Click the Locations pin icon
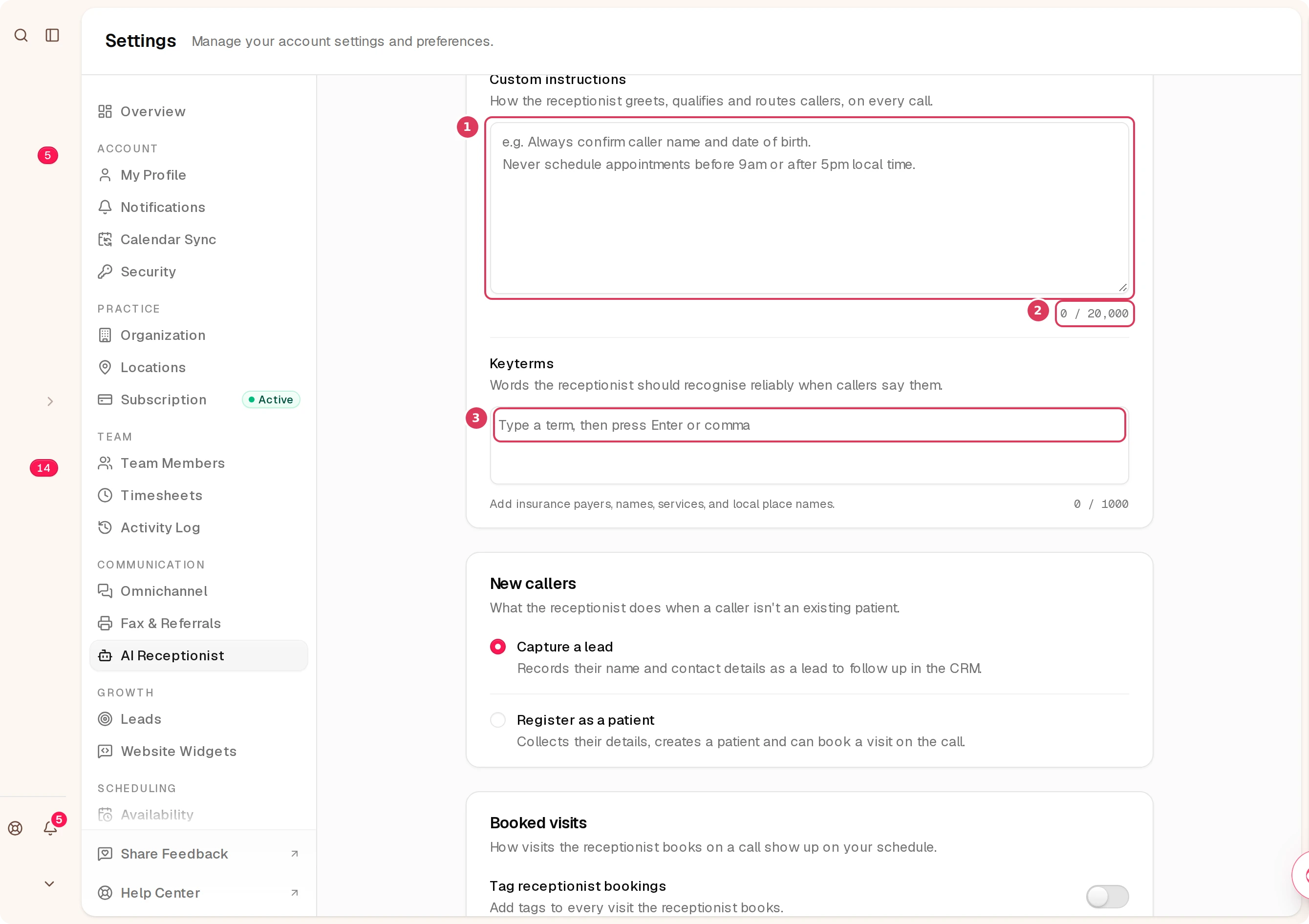The image size is (1309, 924). pos(105,367)
